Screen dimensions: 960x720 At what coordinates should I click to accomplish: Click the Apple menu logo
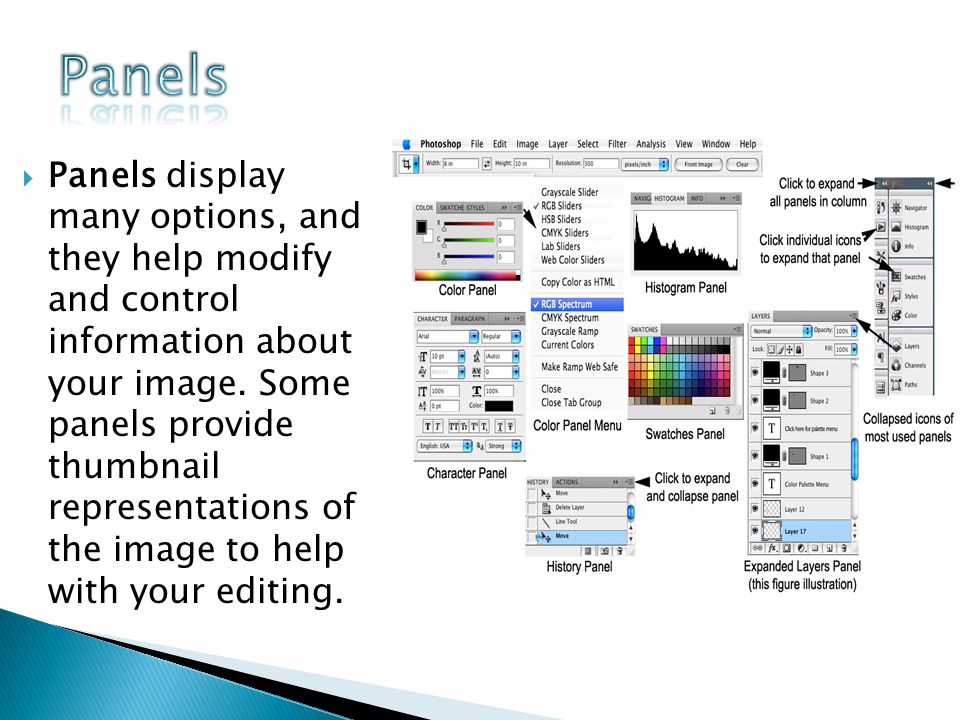point(406,144)
